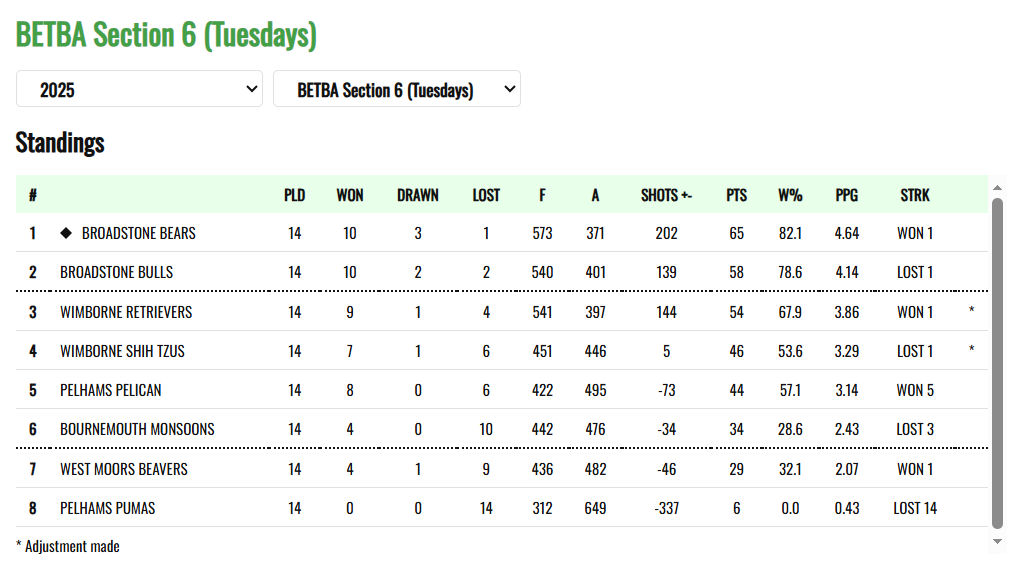Click the scrollbar up arrow
This screenshot has height=574, width=1028.
[996, 187]
